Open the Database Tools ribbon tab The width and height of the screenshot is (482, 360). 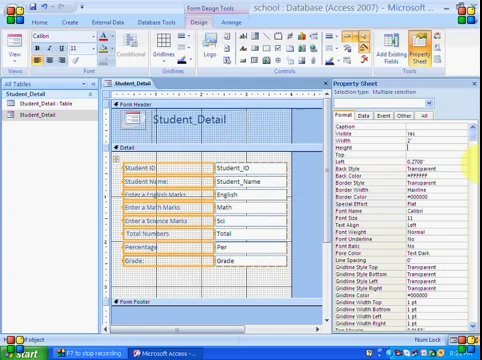pos(156,22)
